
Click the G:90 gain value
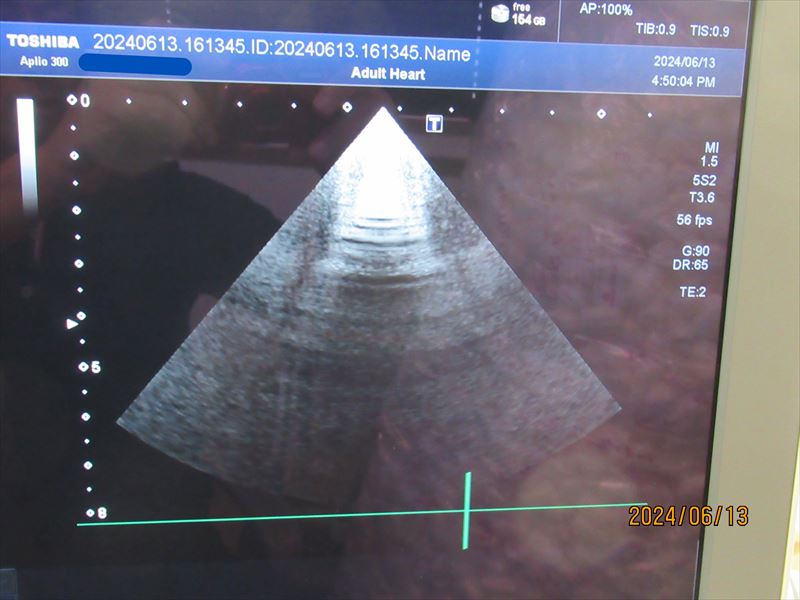click(x=695, y=251)
